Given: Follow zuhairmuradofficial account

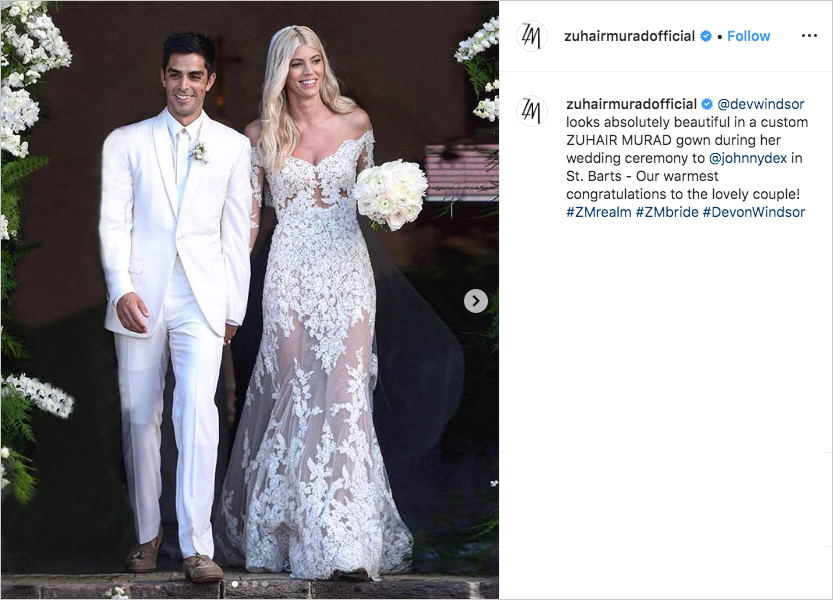Looking at the screenshot, I should point(749,36).
